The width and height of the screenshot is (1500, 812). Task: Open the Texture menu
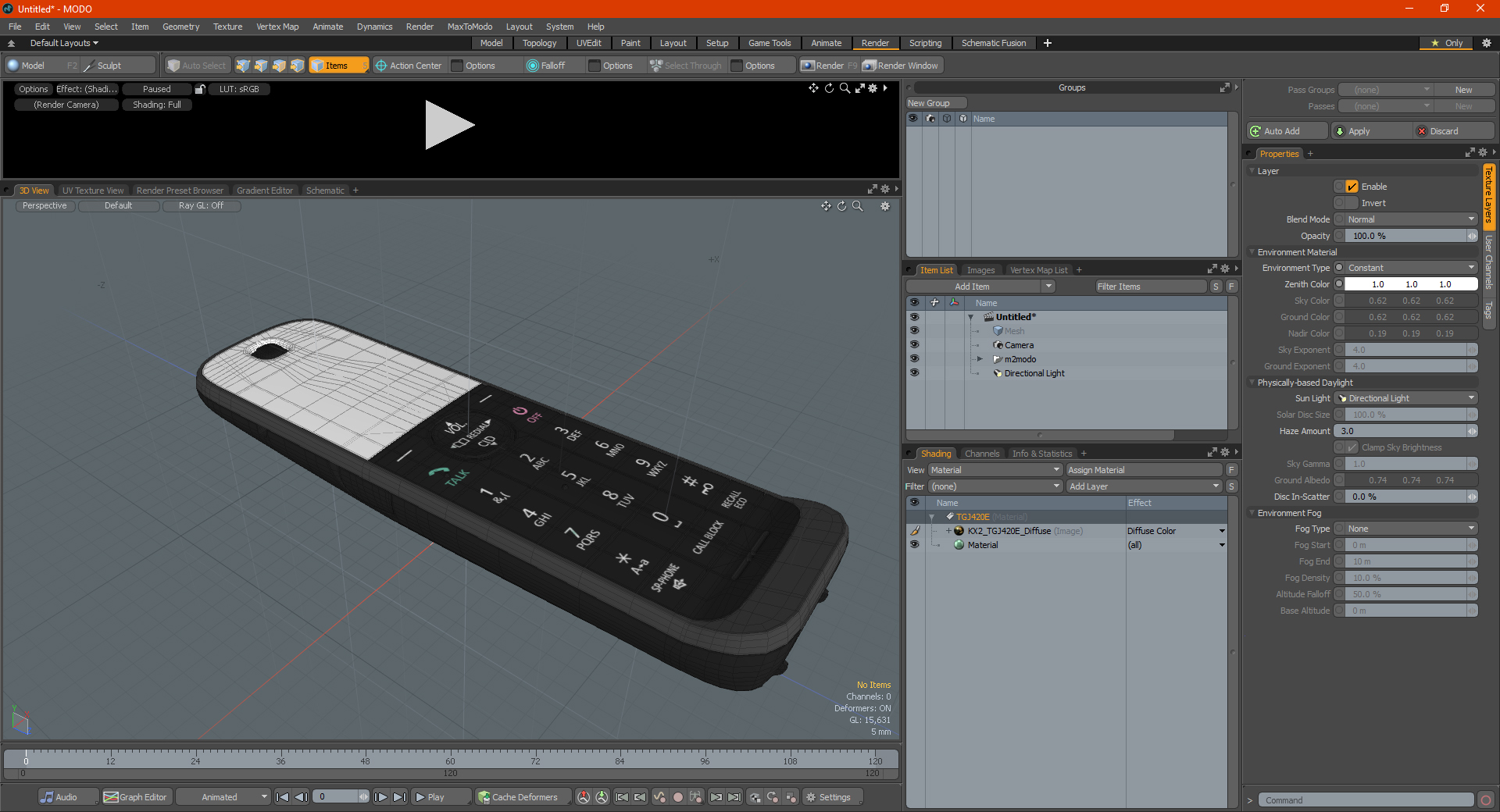pos(227,27)
